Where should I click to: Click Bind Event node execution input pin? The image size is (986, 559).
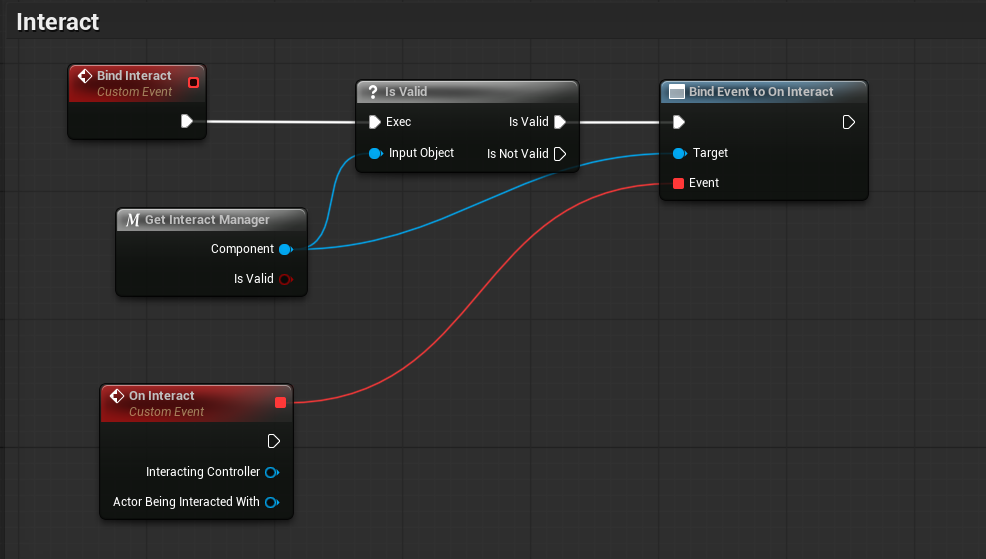pyautogui.click(x=679, y=122)
